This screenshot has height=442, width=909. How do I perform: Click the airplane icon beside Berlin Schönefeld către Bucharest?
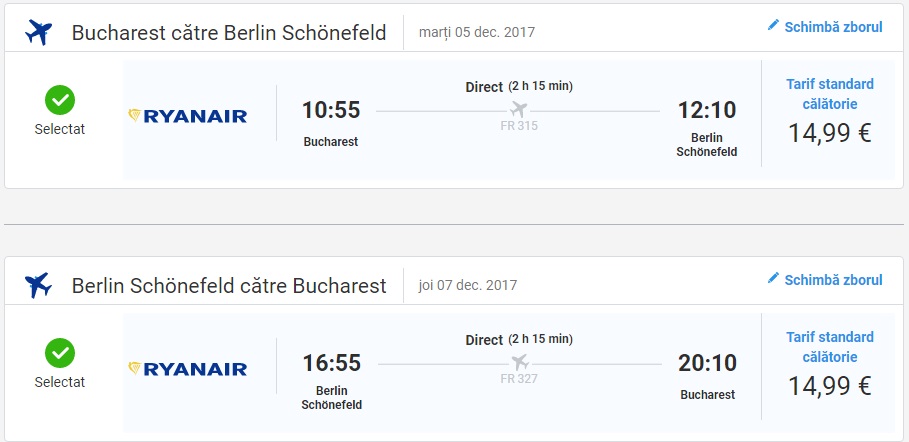(39, 285)
